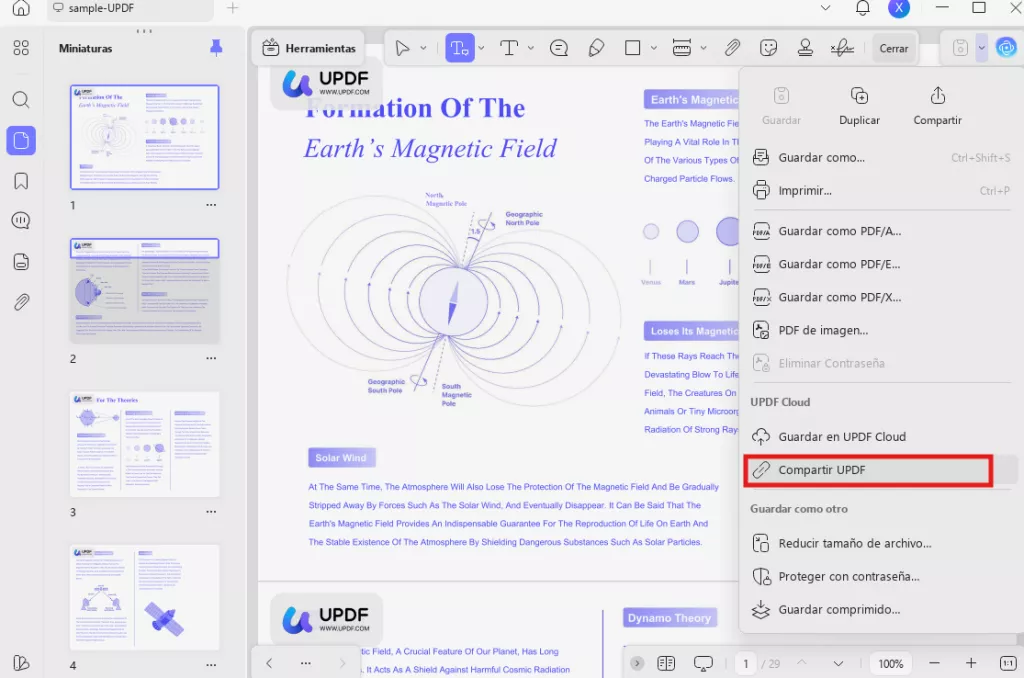Image resolution: width=1024 pixels, height=678 pixels.
Task: Expand the measure tool dropdown arrow
Action: coord(703,48)
